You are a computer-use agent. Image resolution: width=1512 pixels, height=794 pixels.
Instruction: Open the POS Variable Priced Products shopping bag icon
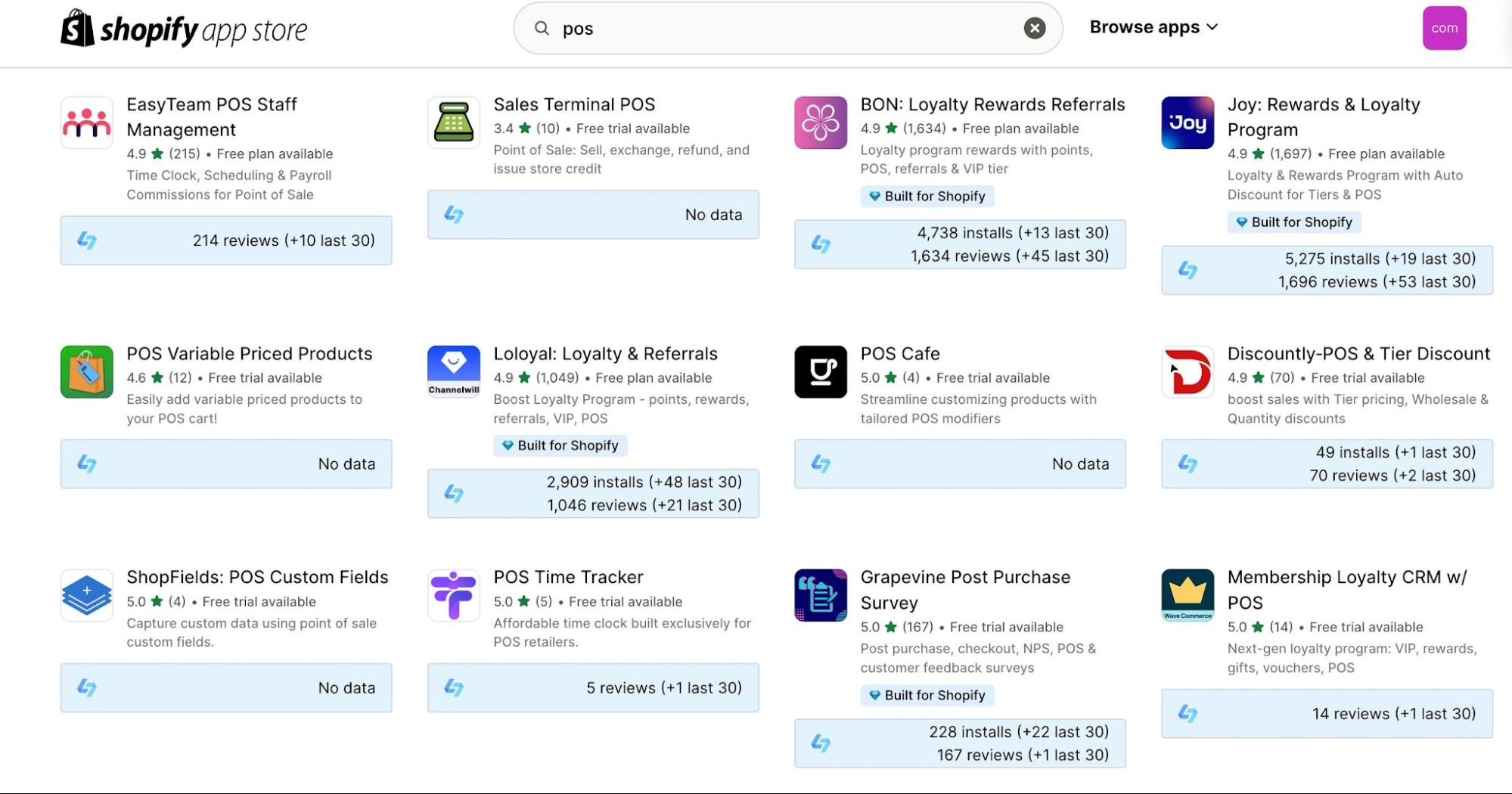[87, 372]
